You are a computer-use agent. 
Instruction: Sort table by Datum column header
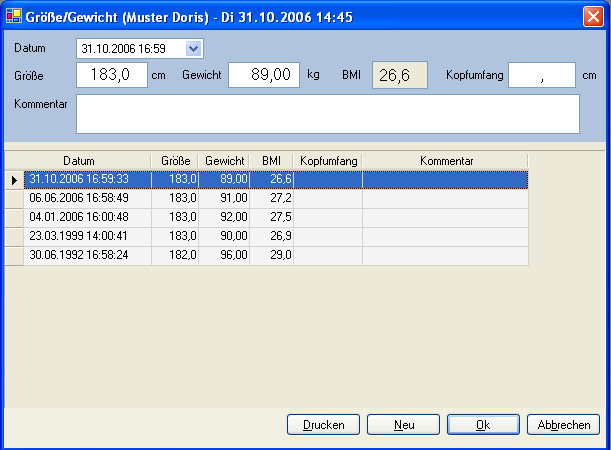tap(78, 160)
